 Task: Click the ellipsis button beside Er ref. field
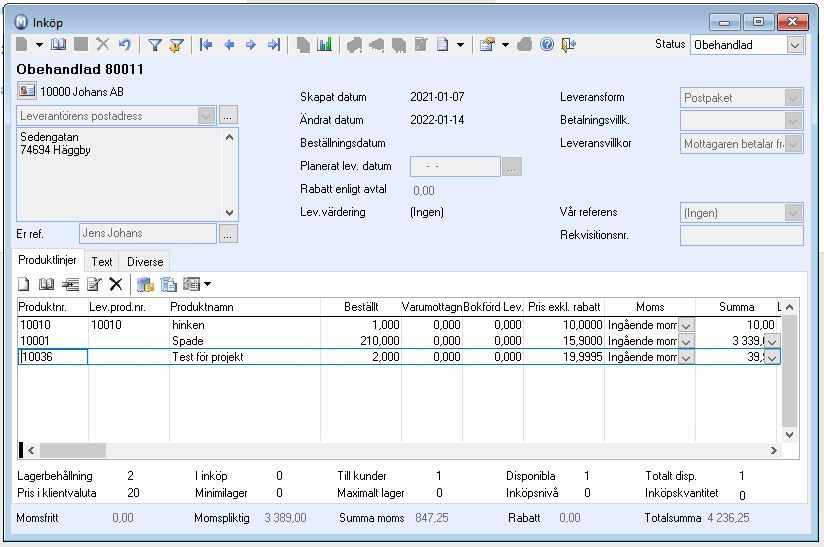point(228,234)
